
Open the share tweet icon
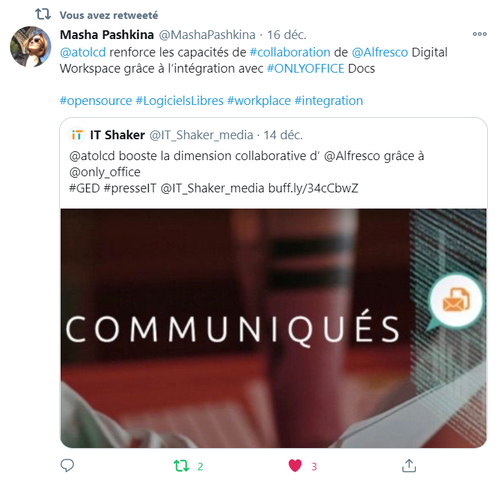(409, 466)
